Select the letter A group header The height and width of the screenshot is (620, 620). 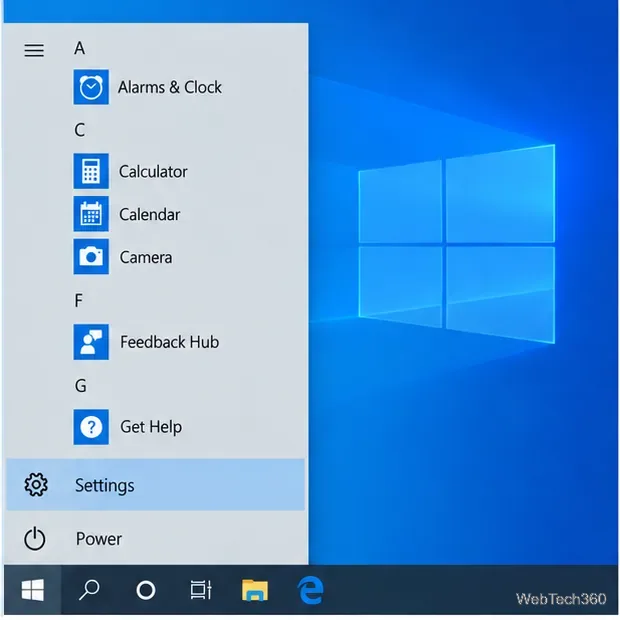point(79,48)
